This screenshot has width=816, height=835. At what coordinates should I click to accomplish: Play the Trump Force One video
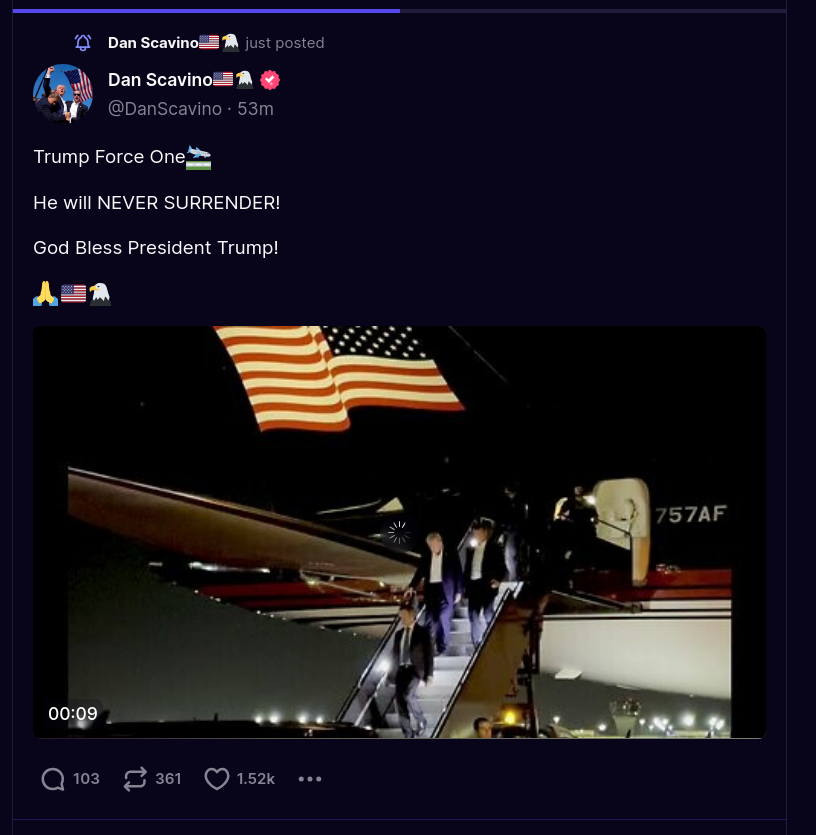399,532
